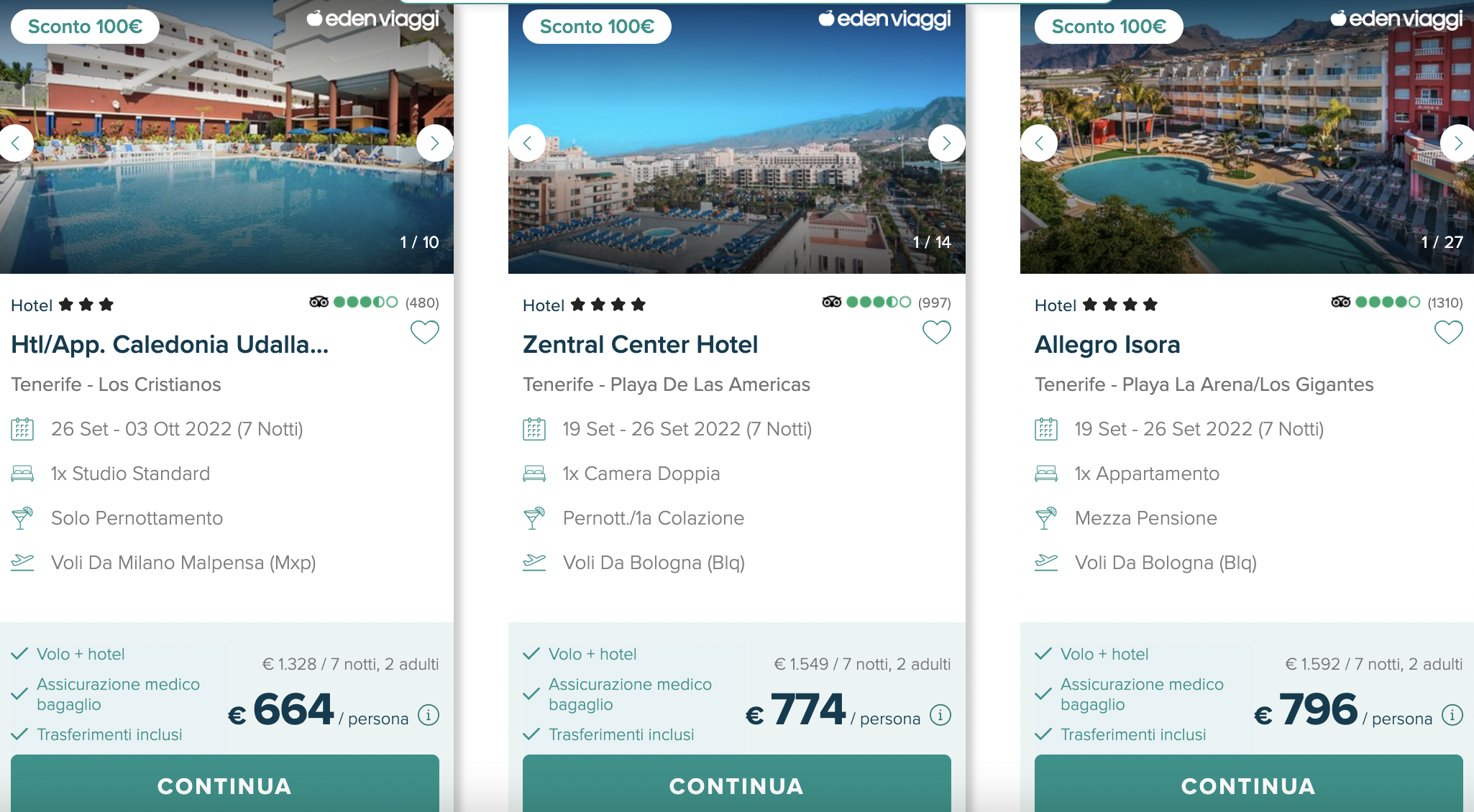Click Sconto 100€ badge on Zentral photo

(x=597, y=27)
